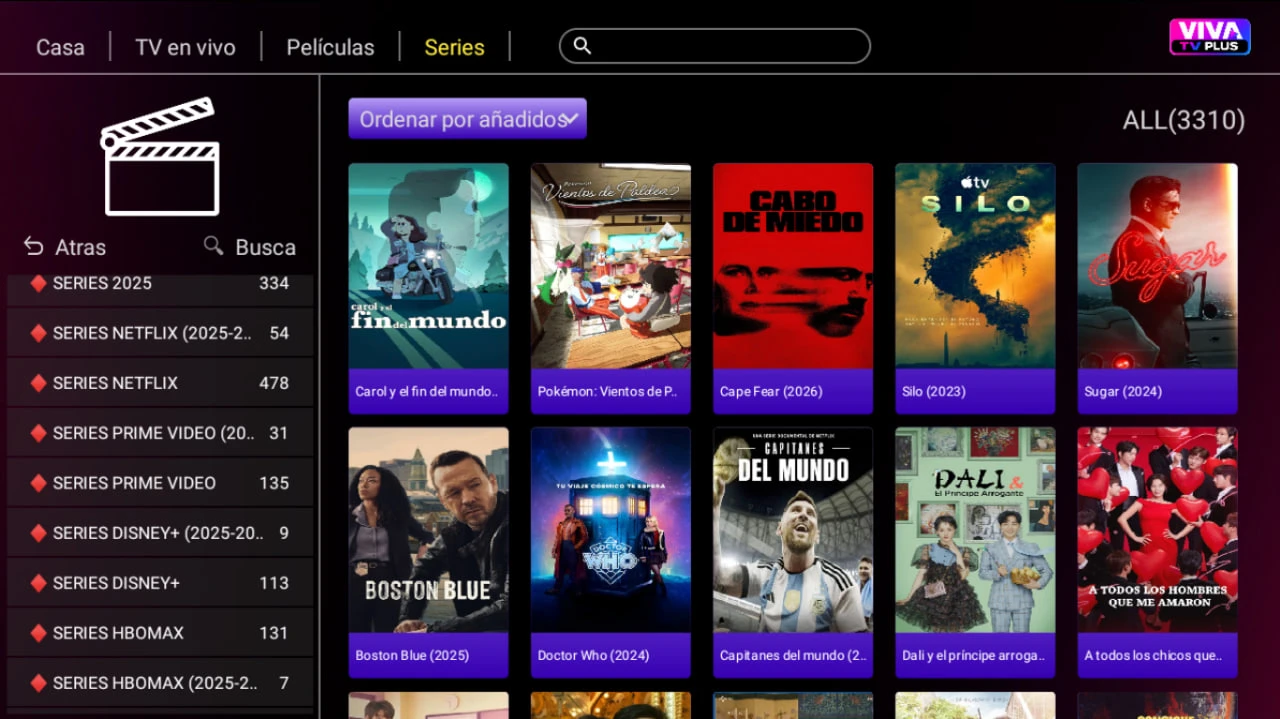Screen dimensions: 1280x719
Task: Click the Viva TV Plus logo
Action: tap(1209, 37)
